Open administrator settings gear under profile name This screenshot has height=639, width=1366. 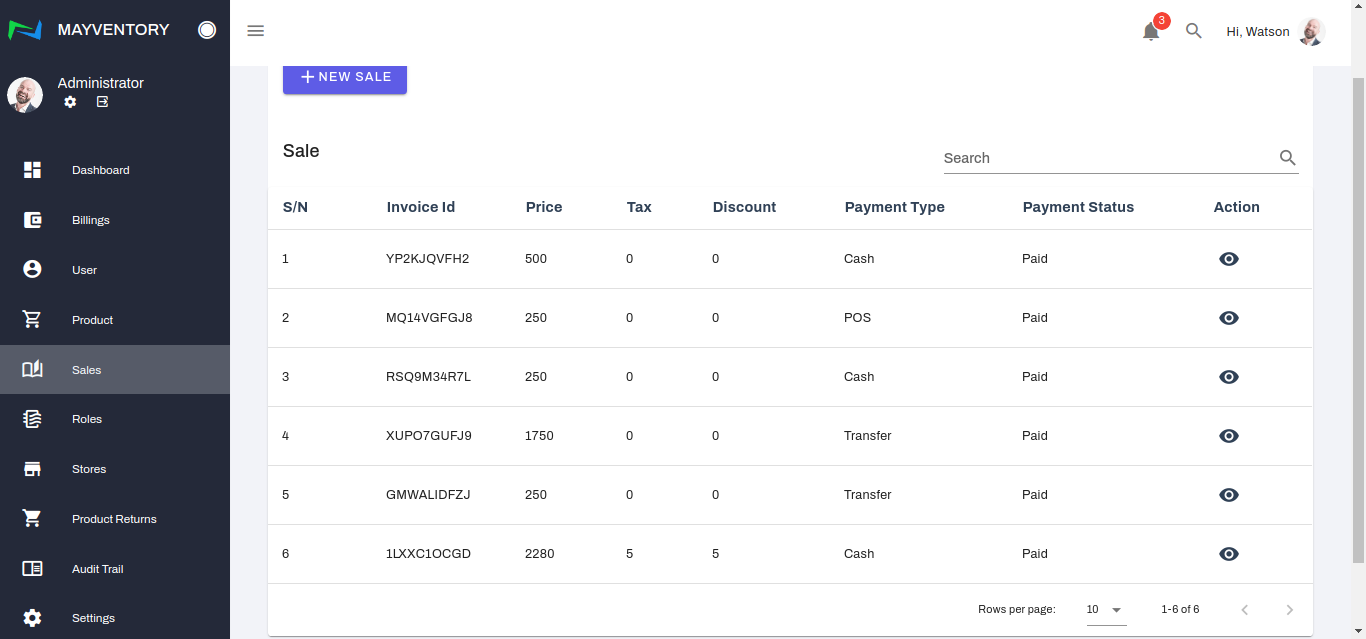point(70,102)
